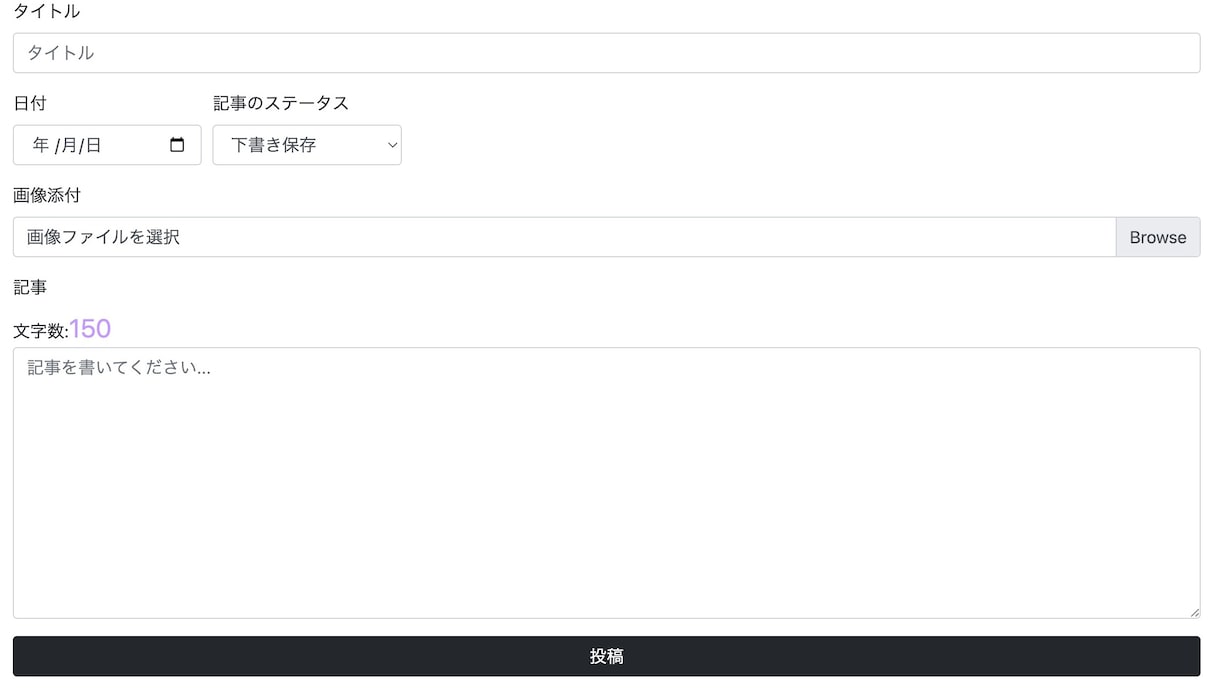Open the calendar picker icon in date field
Image resolution: width=1220 pixels, height=690 pixels.
coord(177,145)
